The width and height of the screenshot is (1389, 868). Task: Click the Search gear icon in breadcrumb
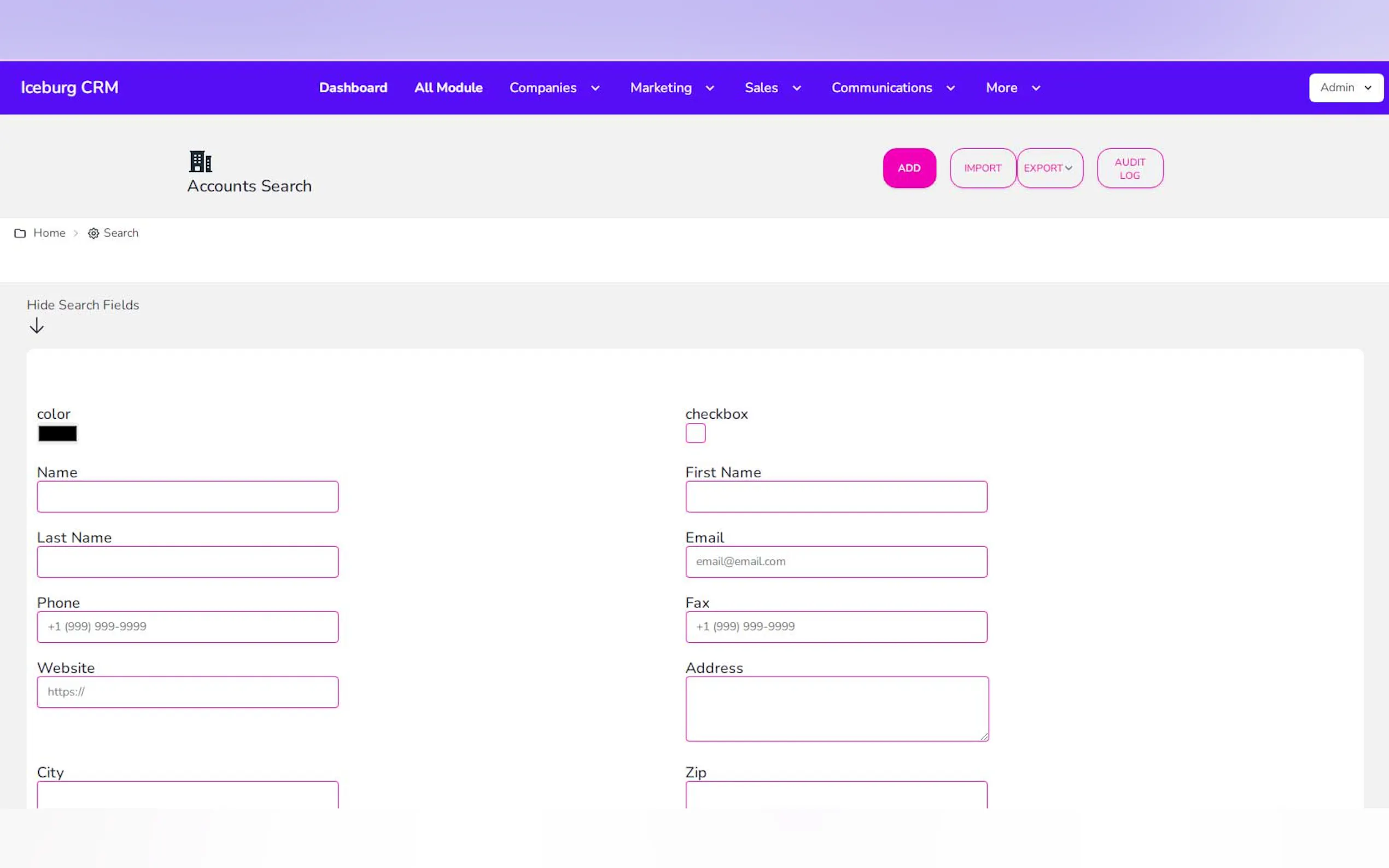click(x=93, y=233)
